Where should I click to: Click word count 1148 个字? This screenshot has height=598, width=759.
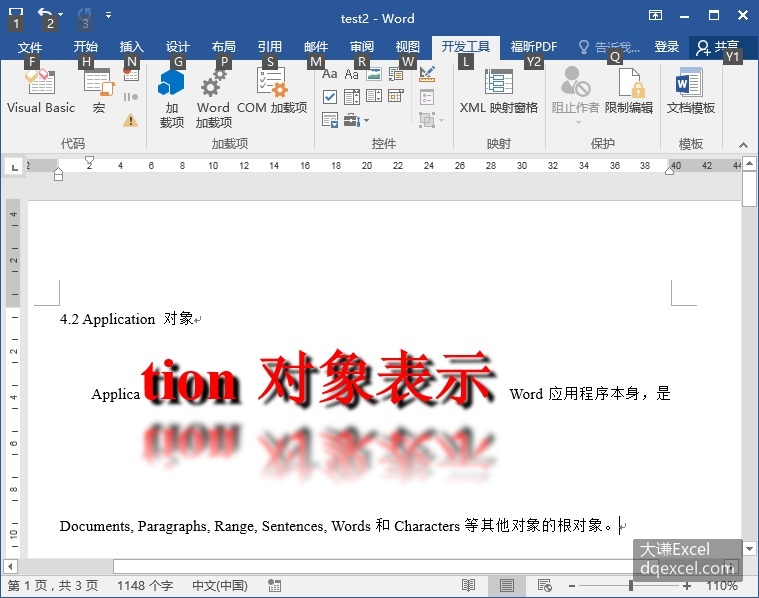point(145,585)
